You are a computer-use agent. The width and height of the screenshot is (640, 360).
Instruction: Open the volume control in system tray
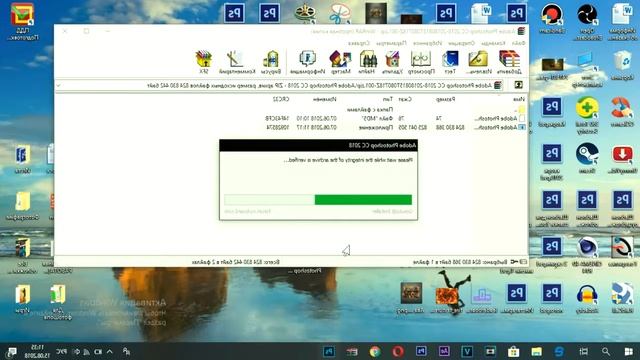pos(76,351)
